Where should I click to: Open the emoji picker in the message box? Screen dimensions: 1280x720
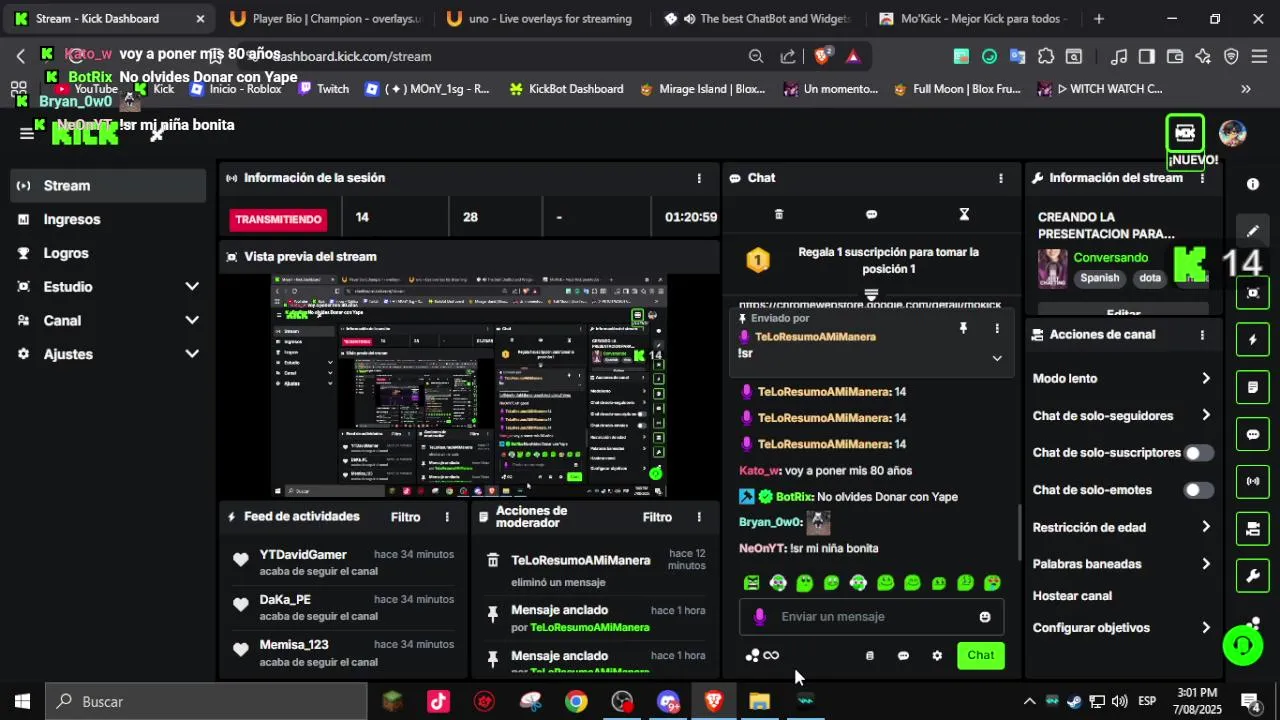985,617
